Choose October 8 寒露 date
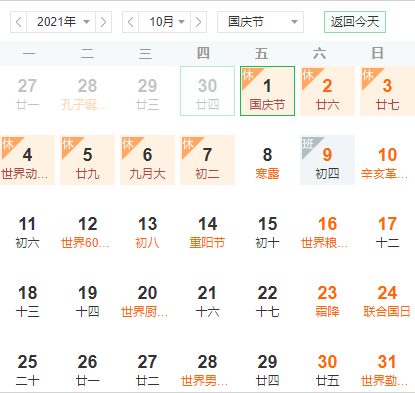 pyautogui.click(x=267, y=160)
